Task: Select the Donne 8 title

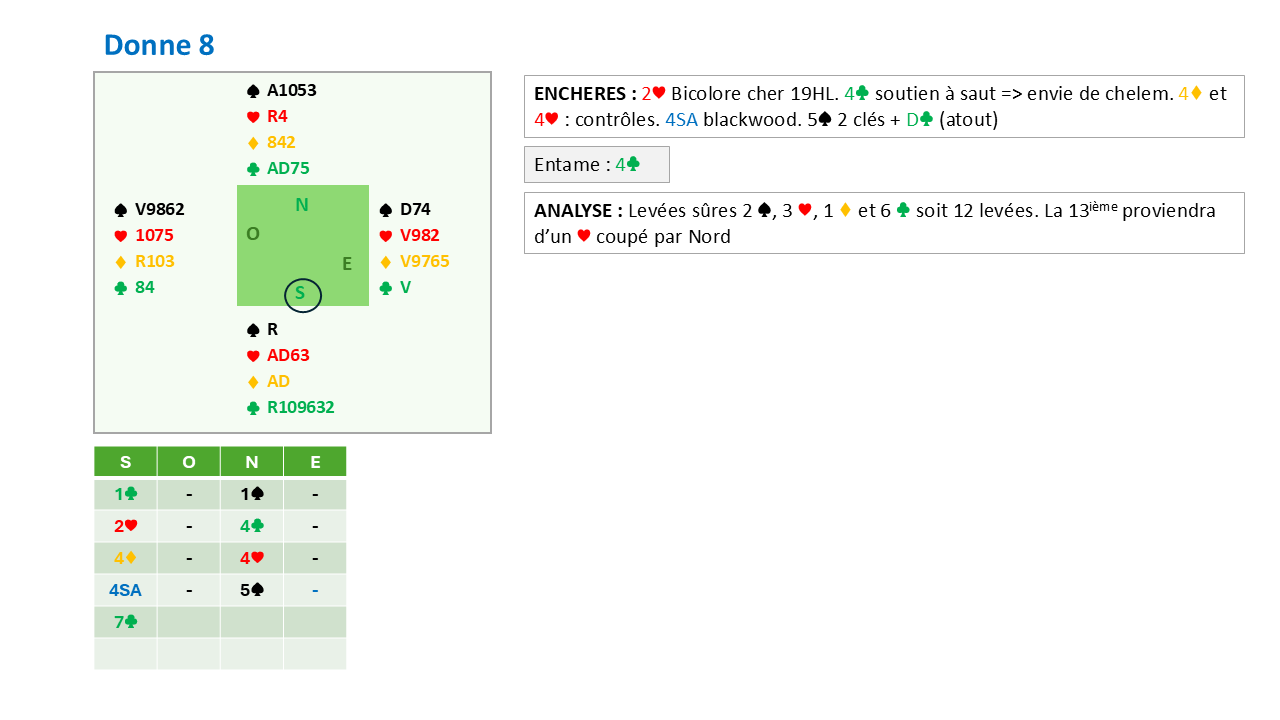Action: [159, 45]
